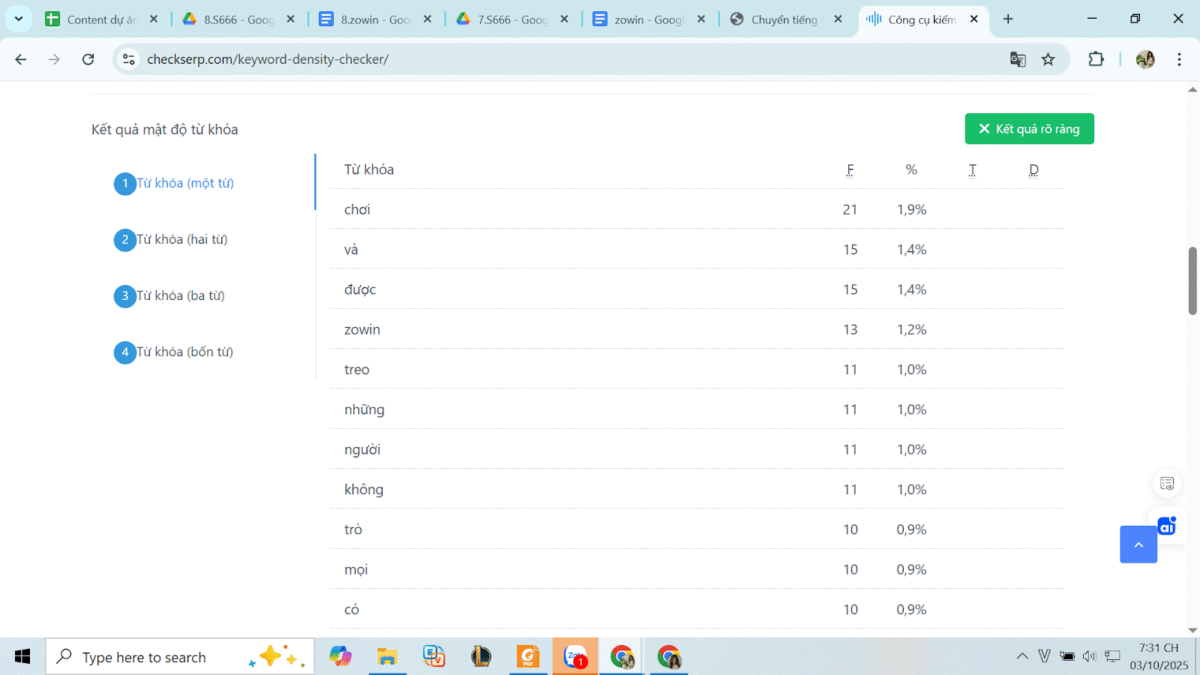Click the page vertical scrollbar thumb
The image size is (1200, 675).
[1192, 280]
